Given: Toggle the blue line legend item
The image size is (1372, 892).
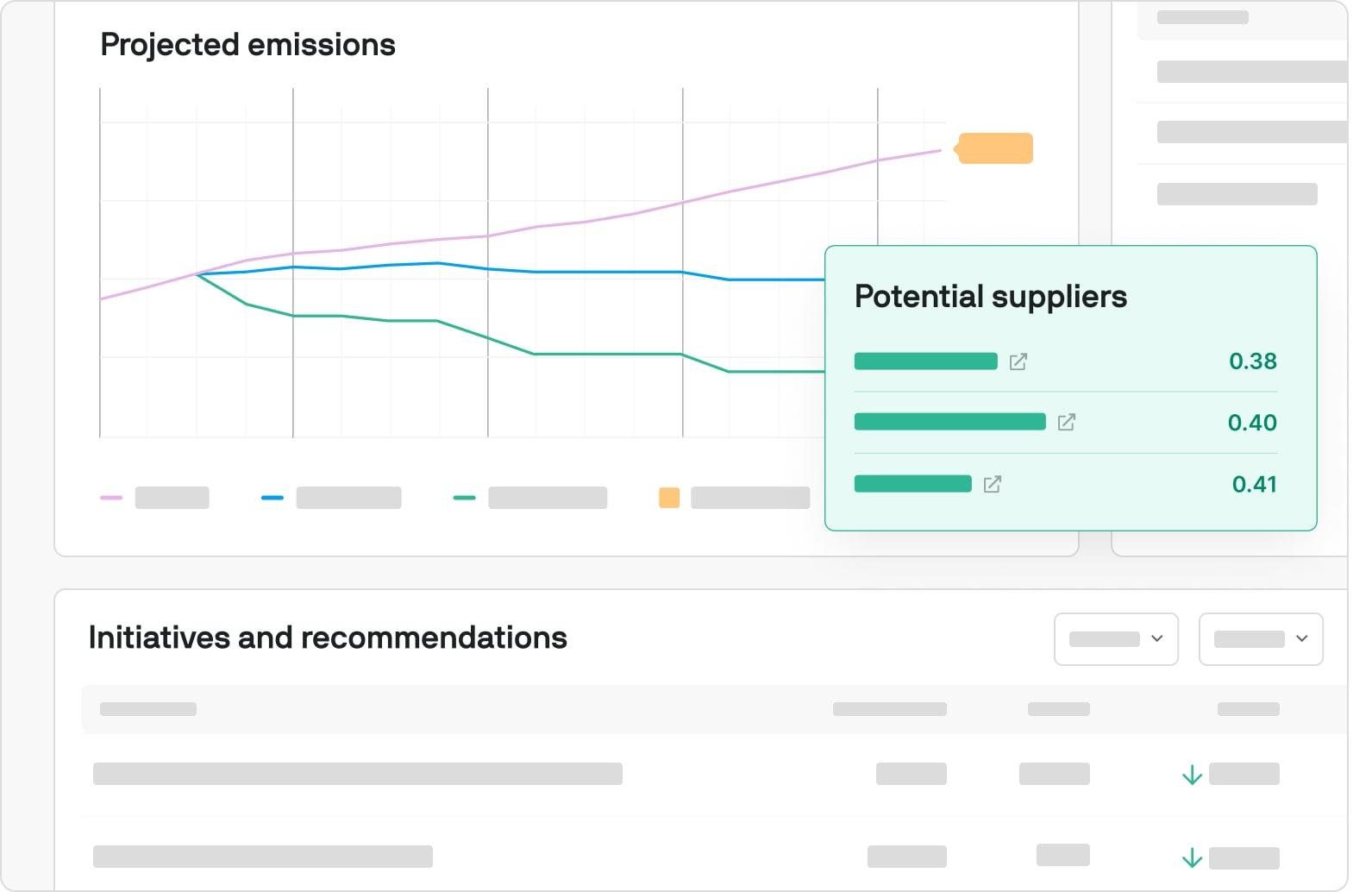Looking at the screenshot, I should tap(332, 498).
